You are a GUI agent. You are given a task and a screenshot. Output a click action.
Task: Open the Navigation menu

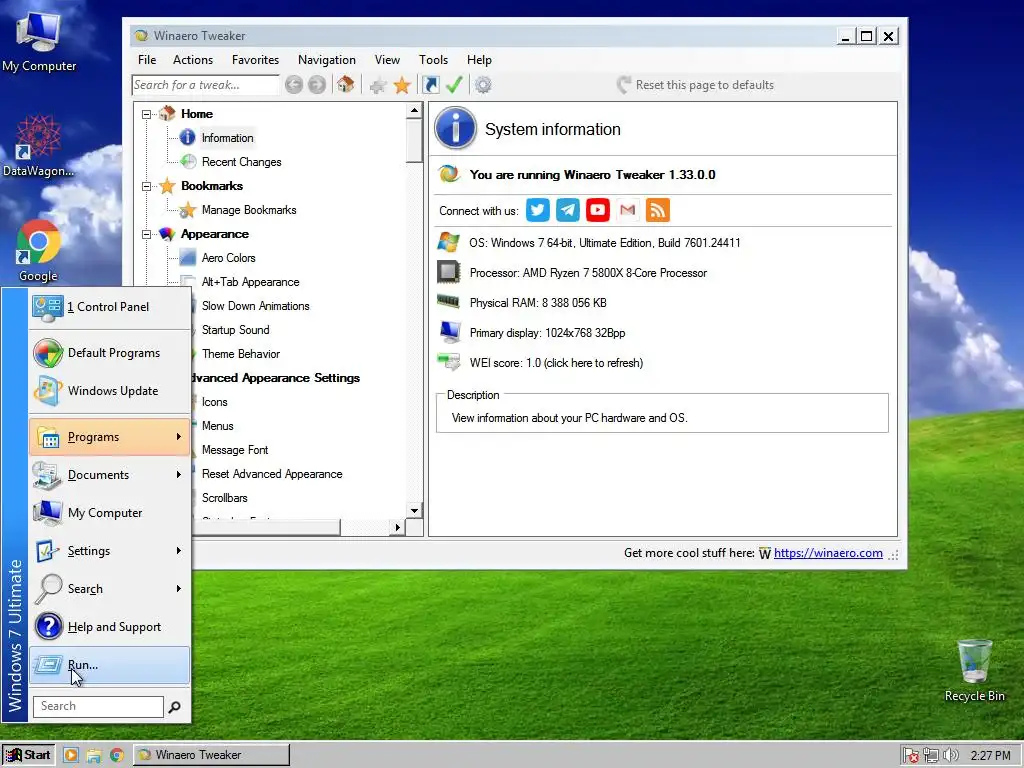coord(327,60)
